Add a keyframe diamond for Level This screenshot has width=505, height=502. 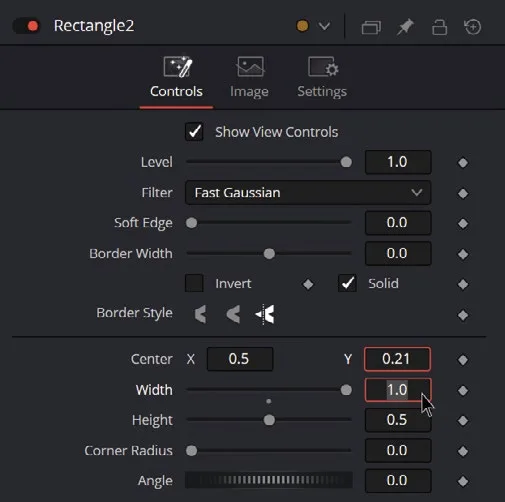[463, 163]
